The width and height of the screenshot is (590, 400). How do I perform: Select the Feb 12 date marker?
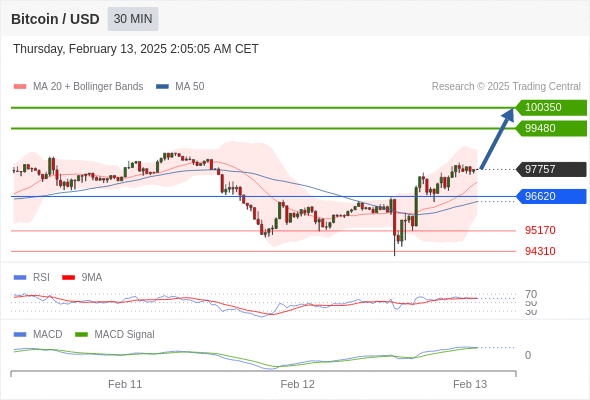[297, 384]
